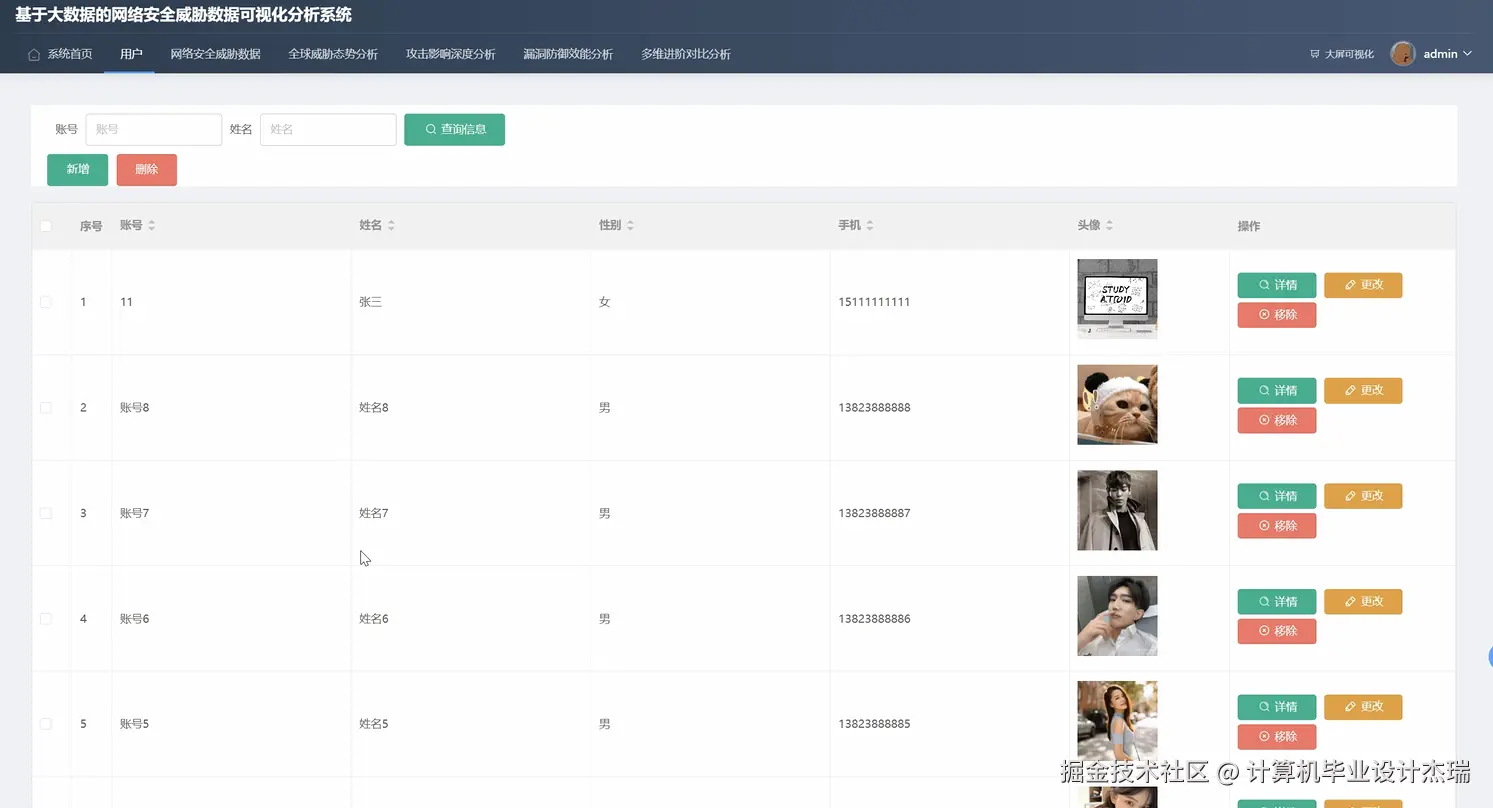Click 更改 for user 账号5
This screenshot has width=1493, height=808.
pyautogui.click(x=1363, y=707)
